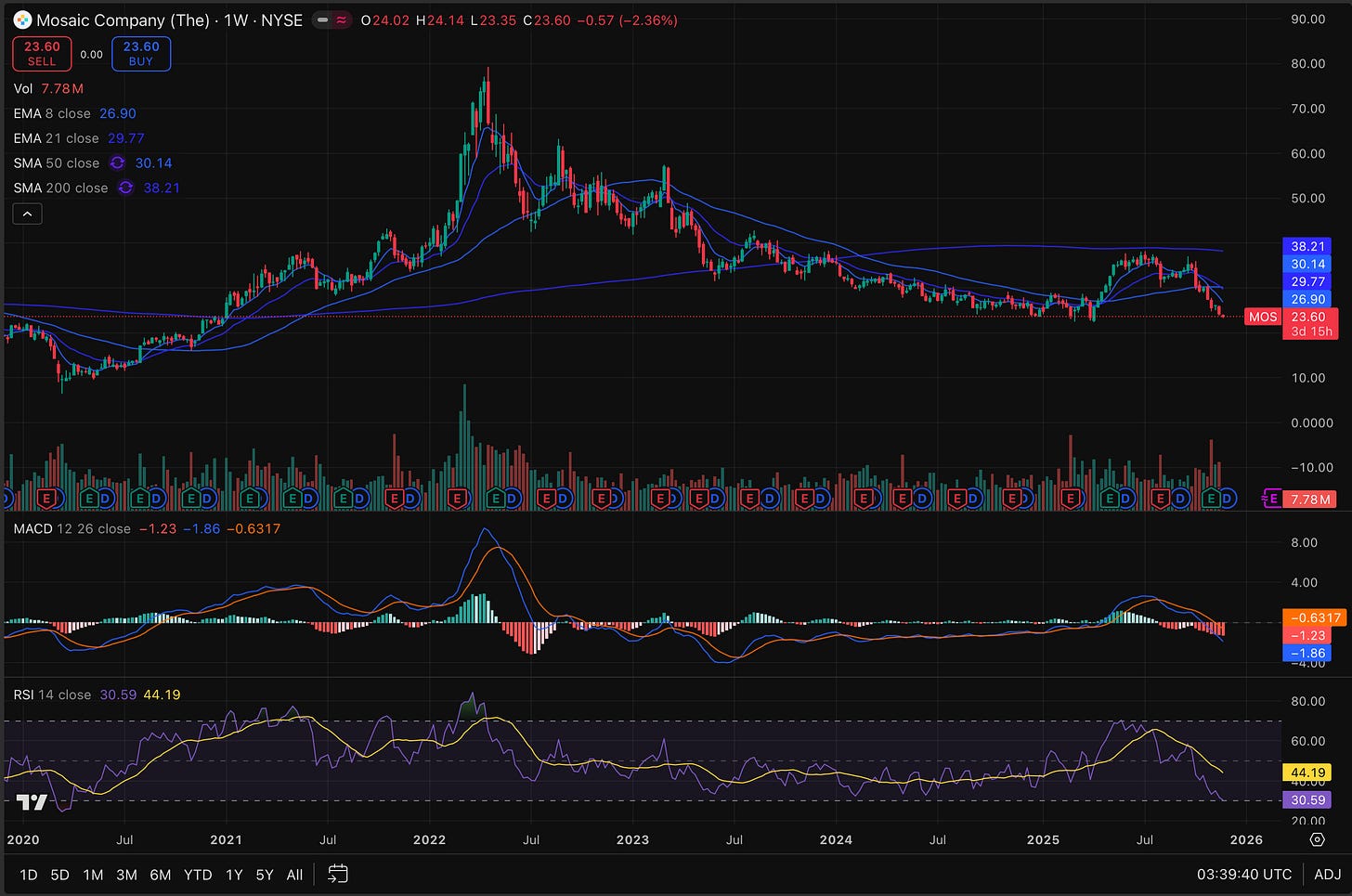
Task: Click the 1W interval in chart title
Action: [236, 19]
